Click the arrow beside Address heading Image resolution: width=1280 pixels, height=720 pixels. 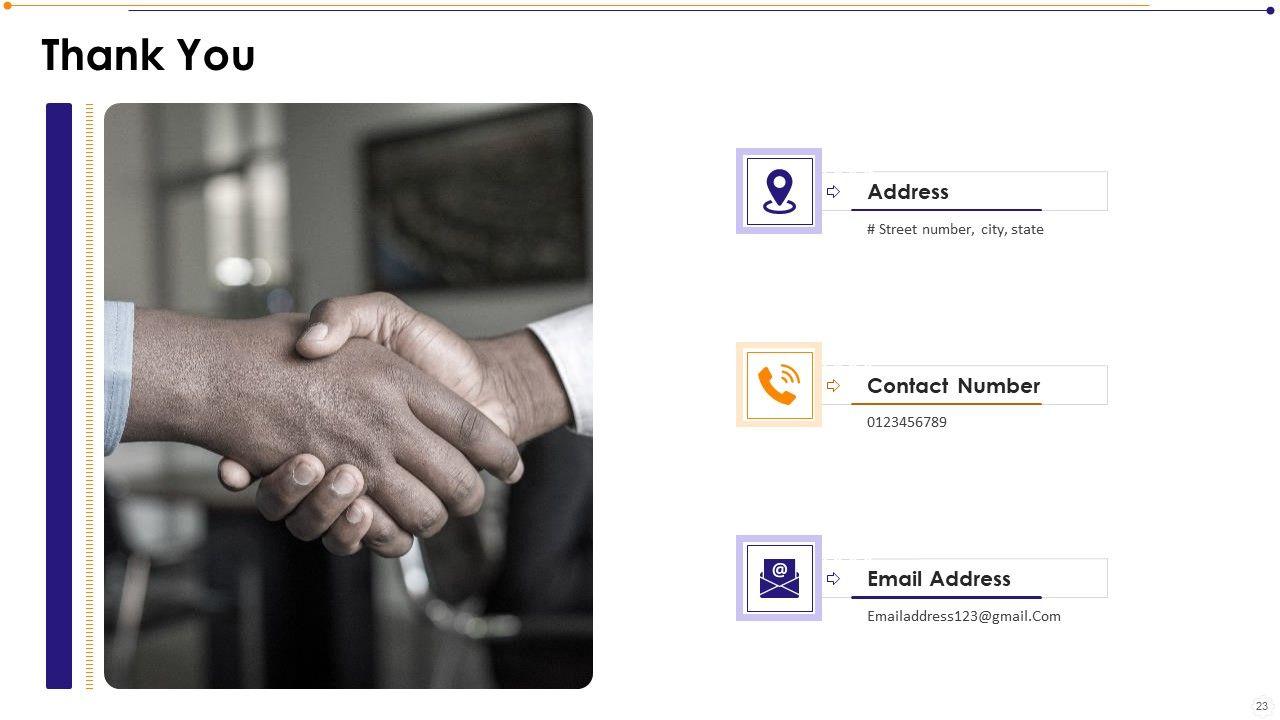(x=833, y=191)
